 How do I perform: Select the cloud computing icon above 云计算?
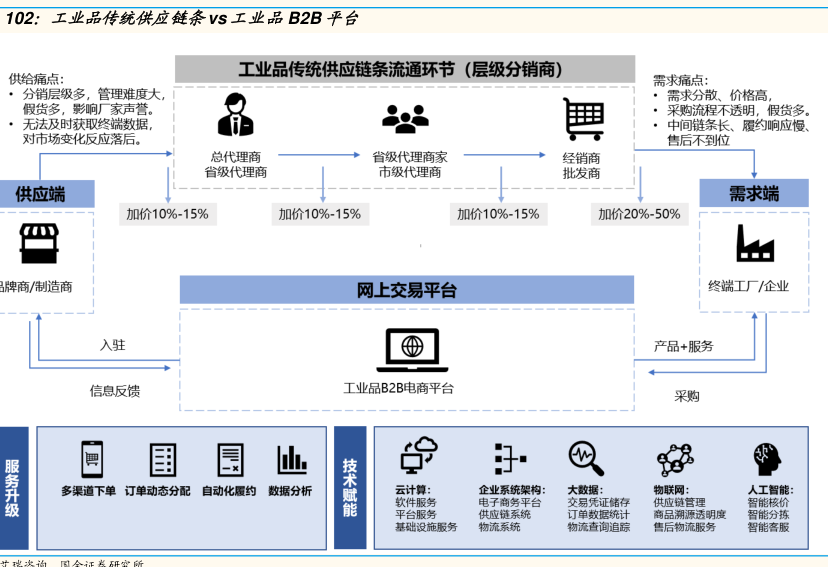pos(418,457)
